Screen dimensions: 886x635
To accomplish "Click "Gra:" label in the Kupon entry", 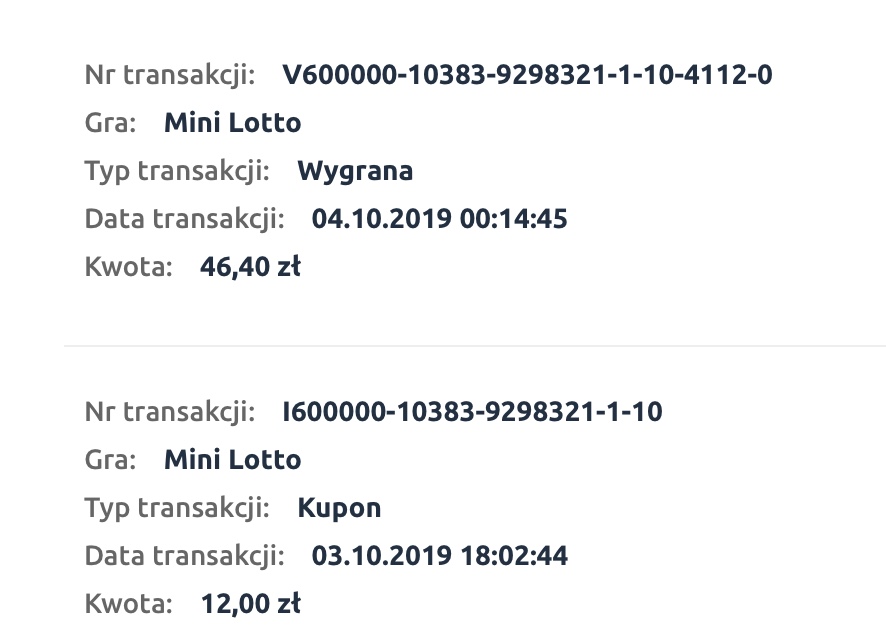I will coord(110,459).
